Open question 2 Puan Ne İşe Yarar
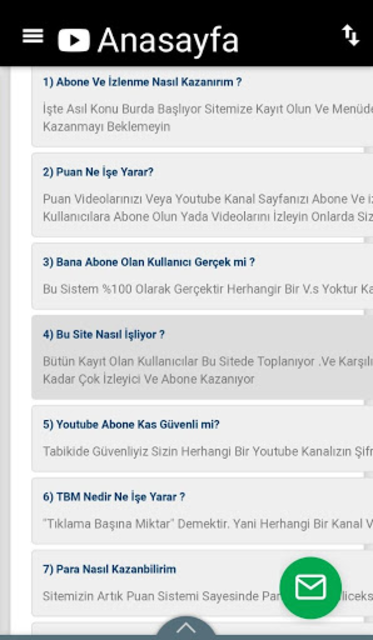 coord(98,172)
